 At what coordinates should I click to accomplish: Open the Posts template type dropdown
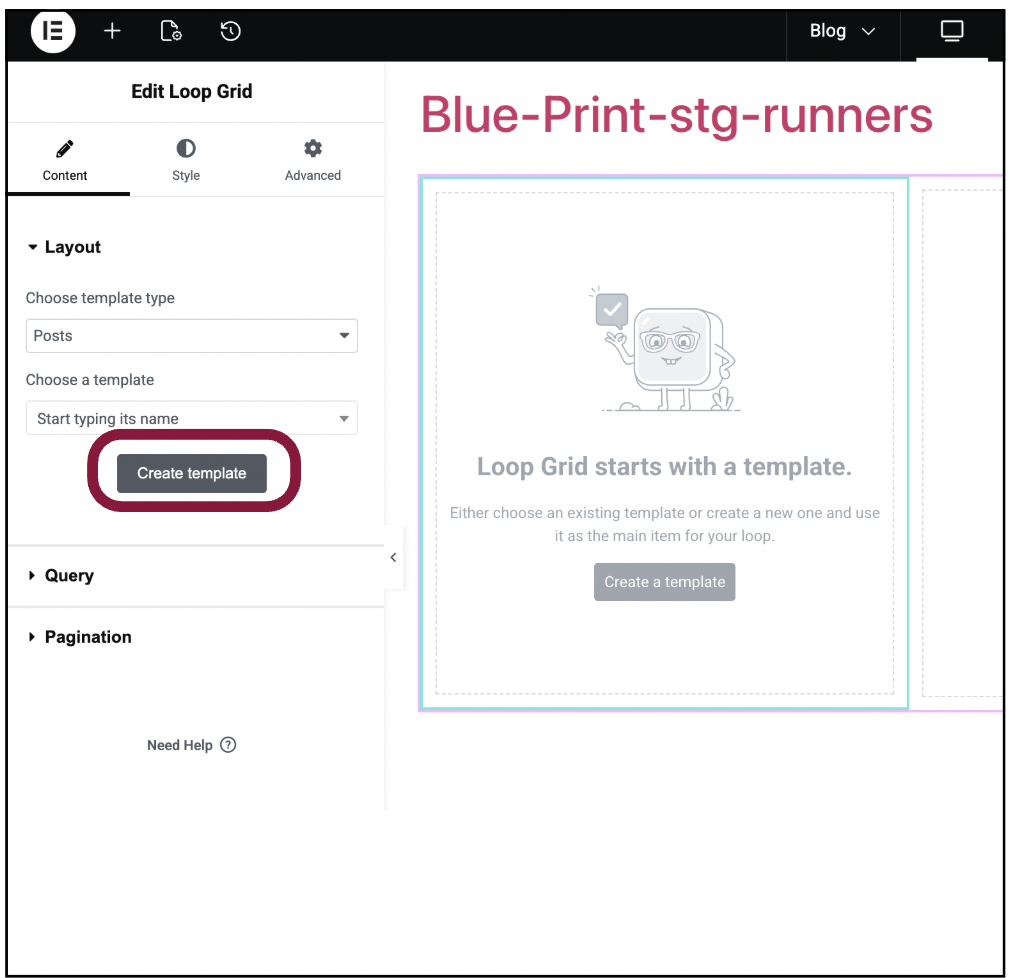coord(191,336)
